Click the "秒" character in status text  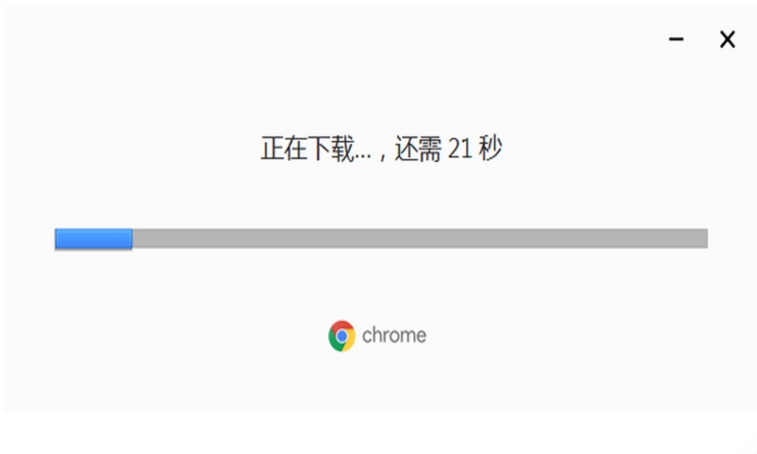(x=491, y=148)
